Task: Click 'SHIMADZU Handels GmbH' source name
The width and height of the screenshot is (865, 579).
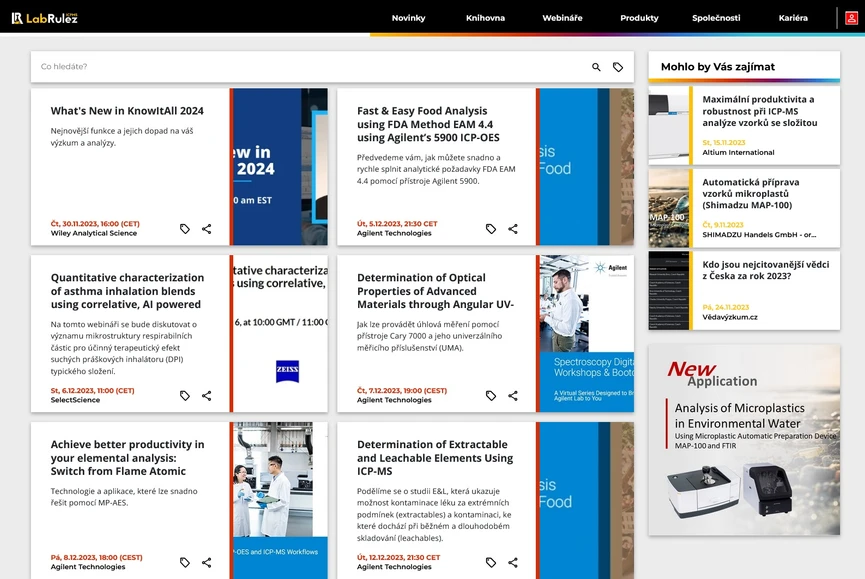Action: pos(759,235)
